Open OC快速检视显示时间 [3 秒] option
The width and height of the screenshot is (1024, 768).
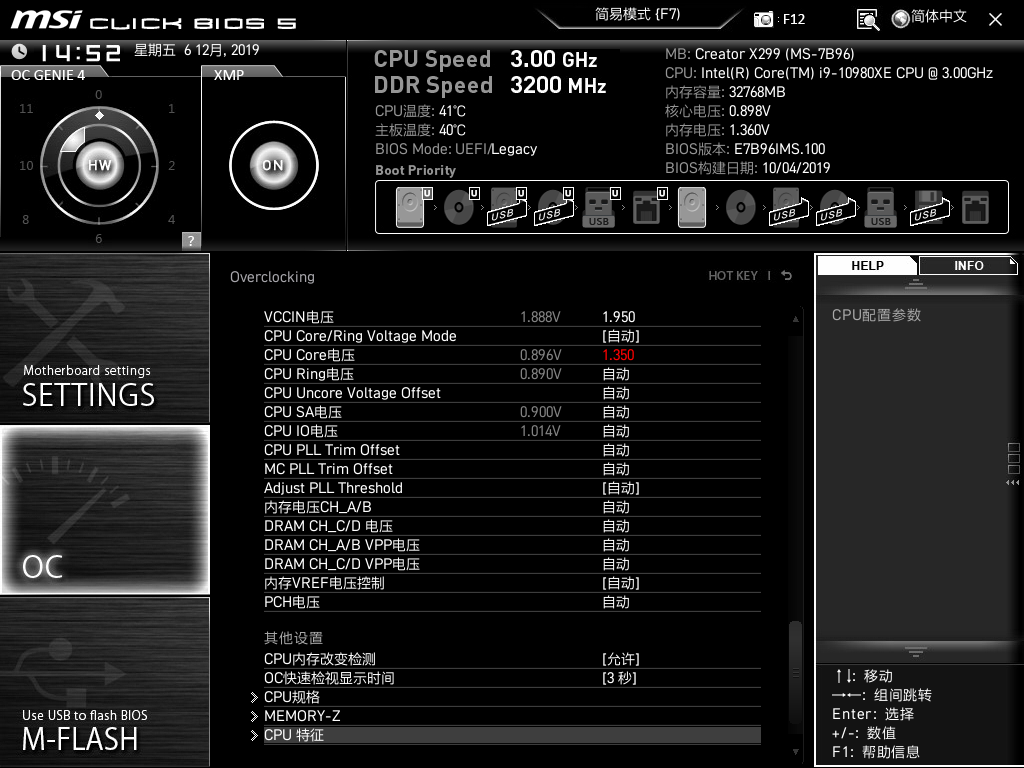click(619, 678)
